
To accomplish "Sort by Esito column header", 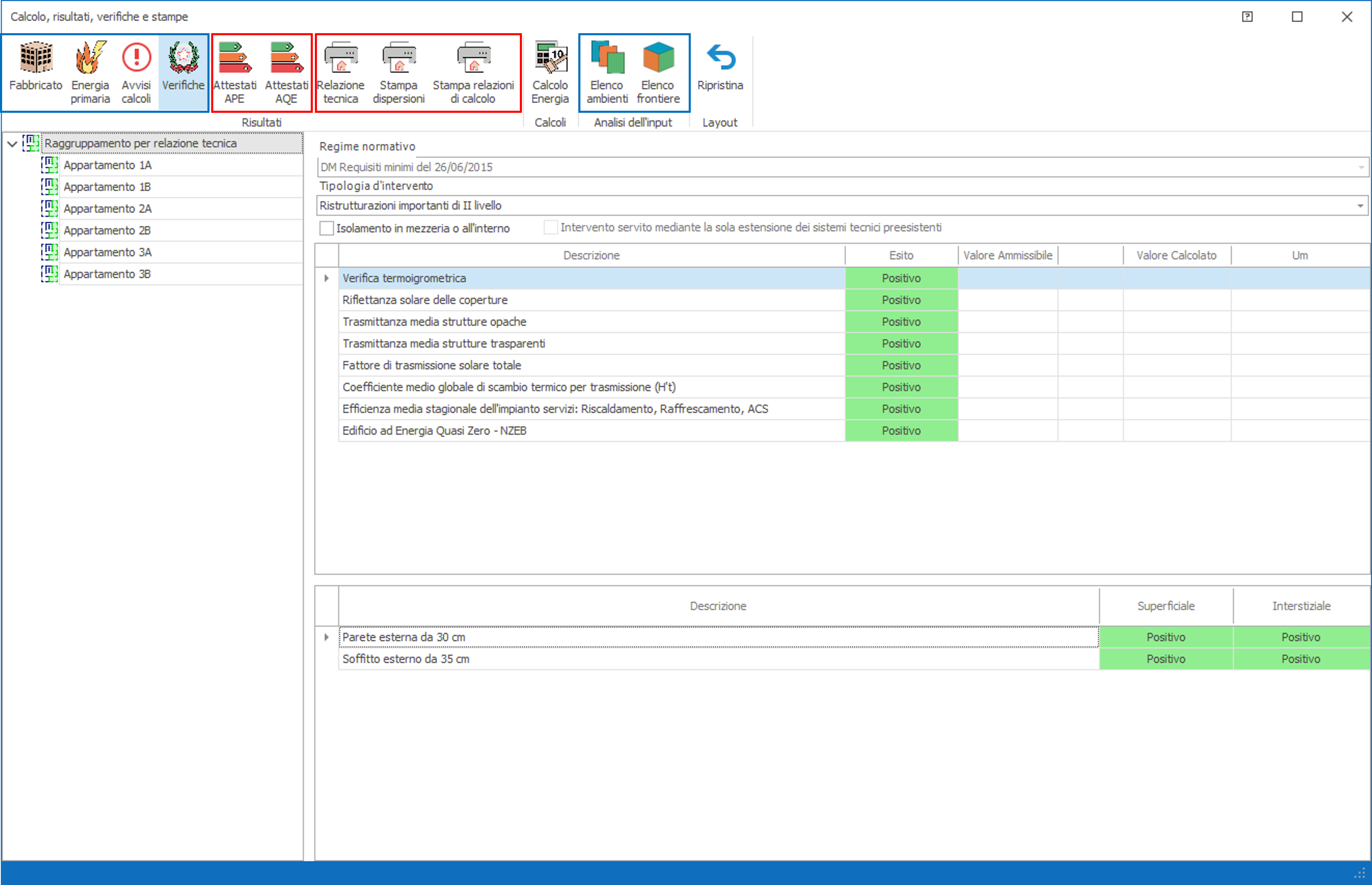I will (x=901, y=255).
